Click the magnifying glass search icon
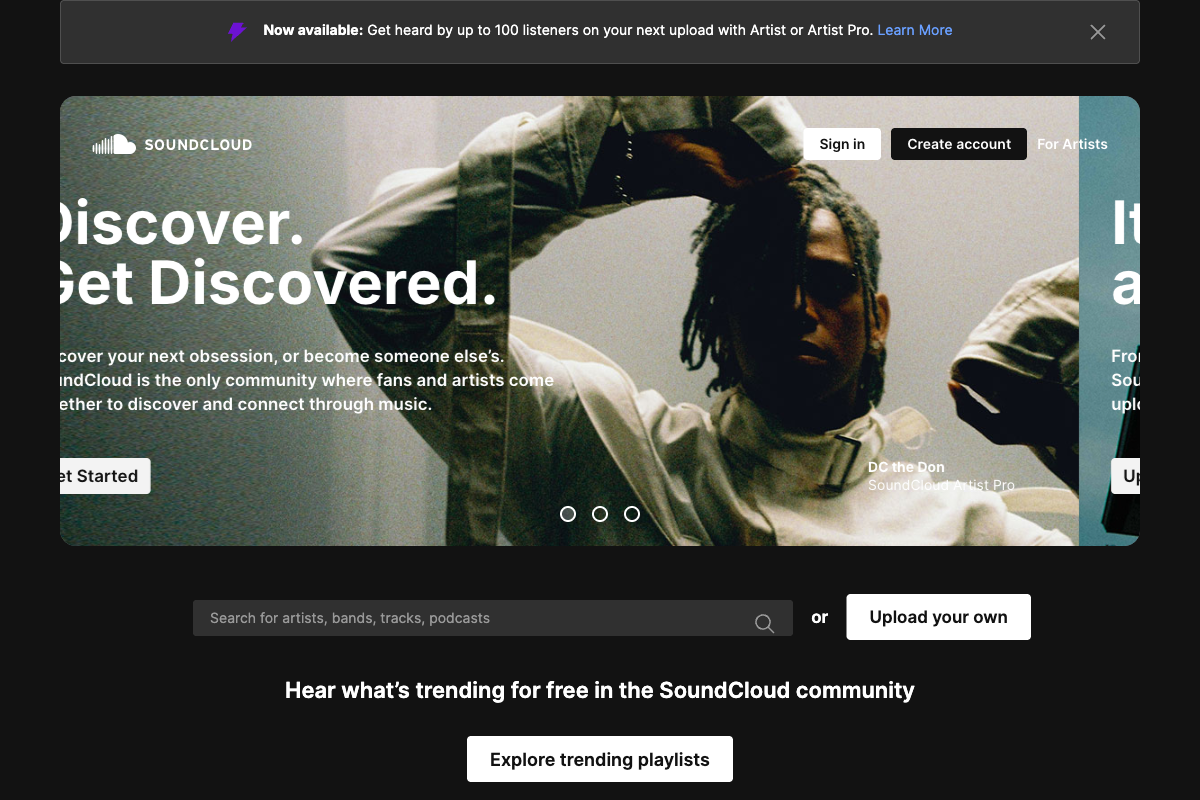The width and height of the screenshot is (1200, 800). [x=764, y=623]
